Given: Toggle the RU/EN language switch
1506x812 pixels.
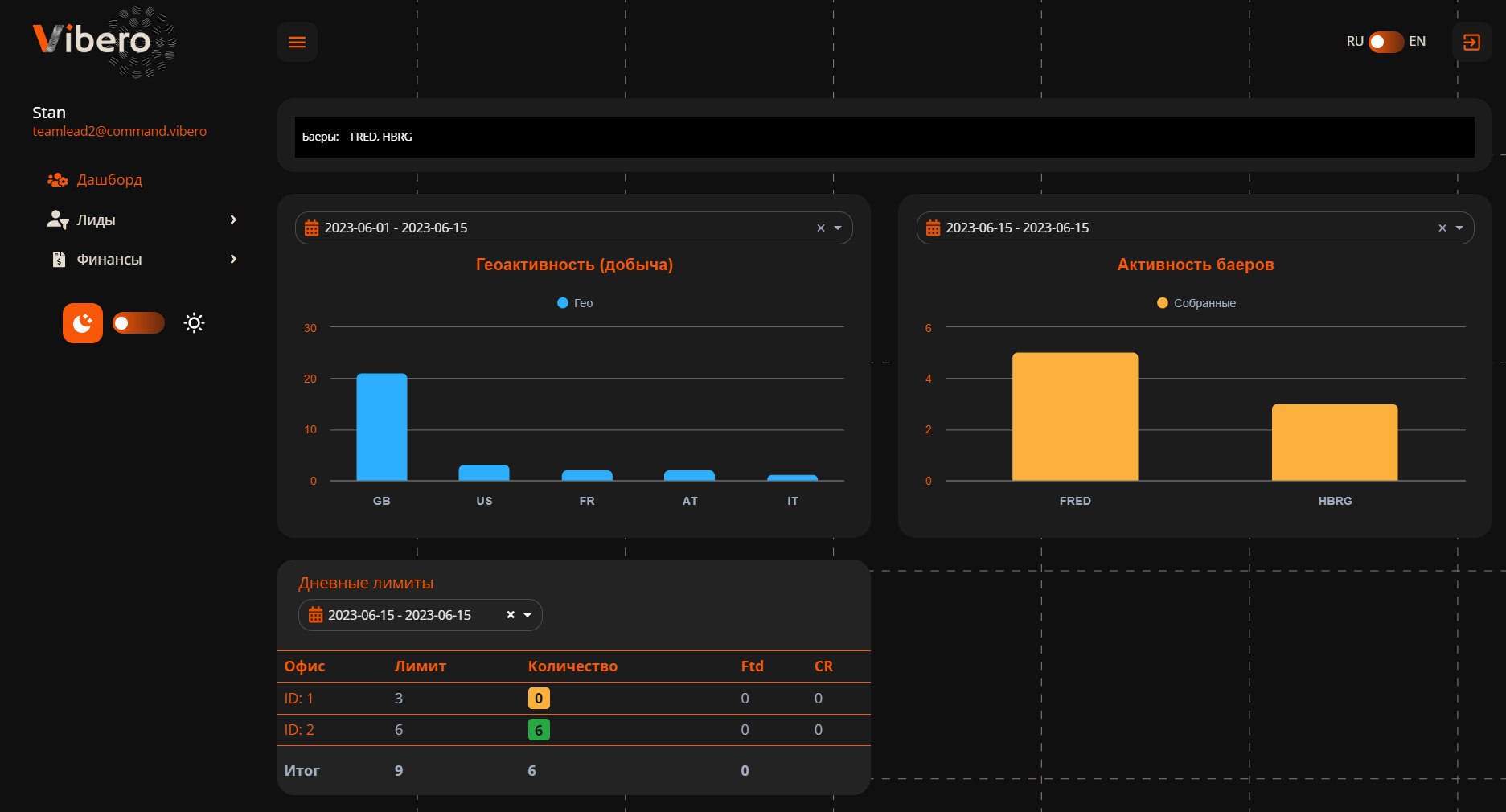Looking at the screenshot, I should 1386,42.
